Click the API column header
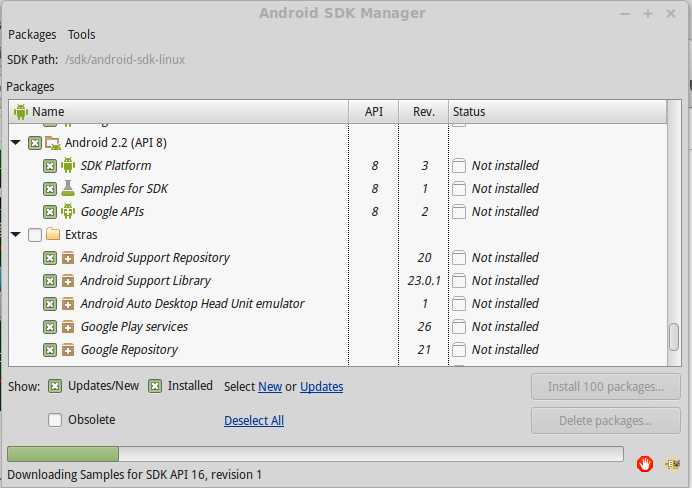Screen dimensions: 692x488 [x=374, y=112]
